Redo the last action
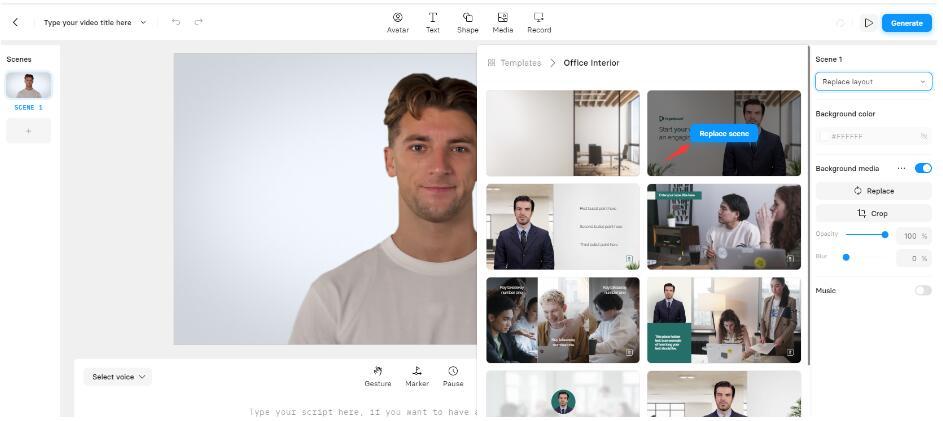Screen dimensions: 943x421 click(x=198, y=22)
